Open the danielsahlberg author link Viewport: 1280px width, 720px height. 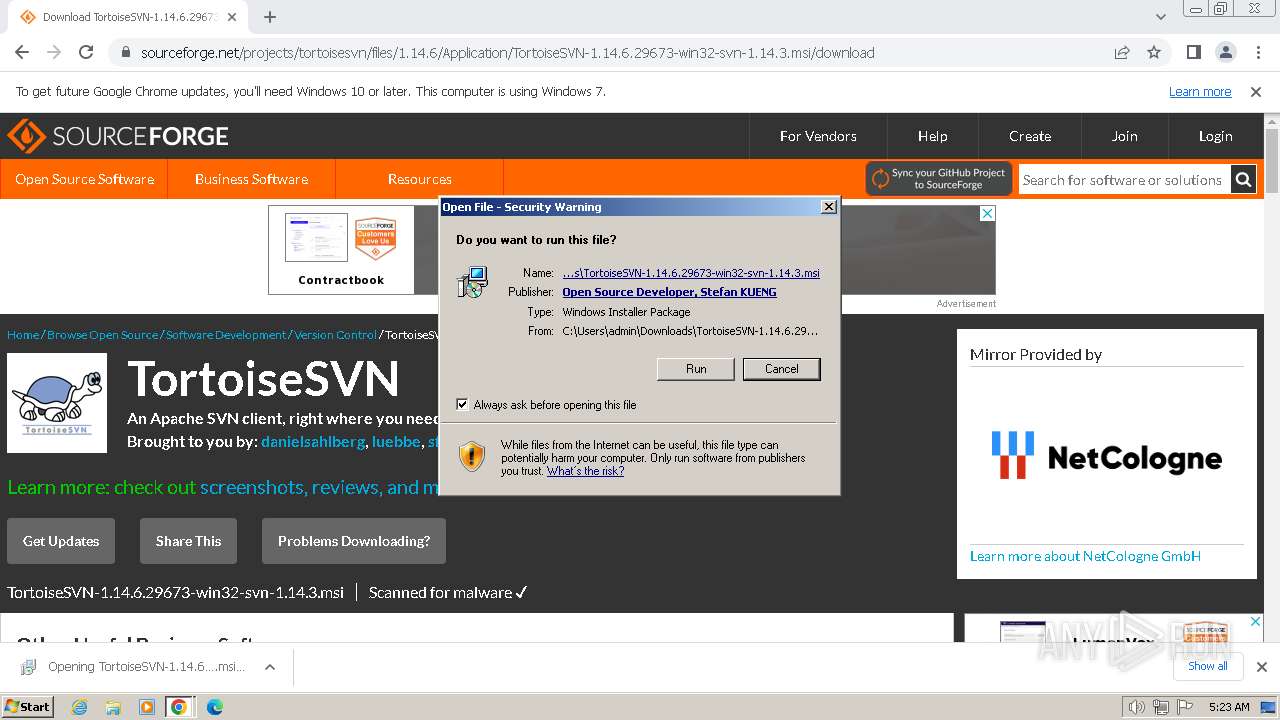pos(313,441)
